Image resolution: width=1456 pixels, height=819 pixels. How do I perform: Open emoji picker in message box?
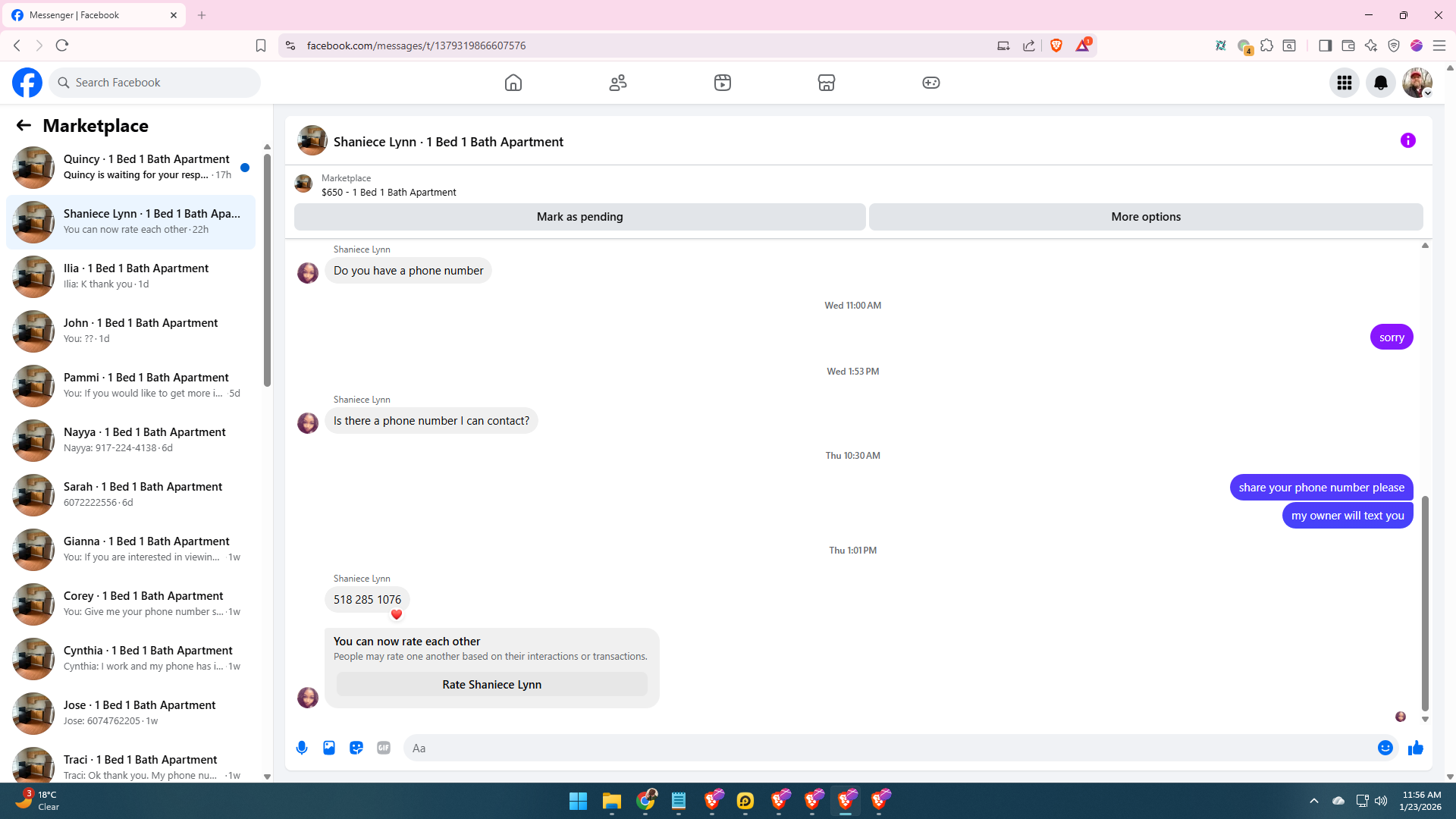pos(1385,748)
